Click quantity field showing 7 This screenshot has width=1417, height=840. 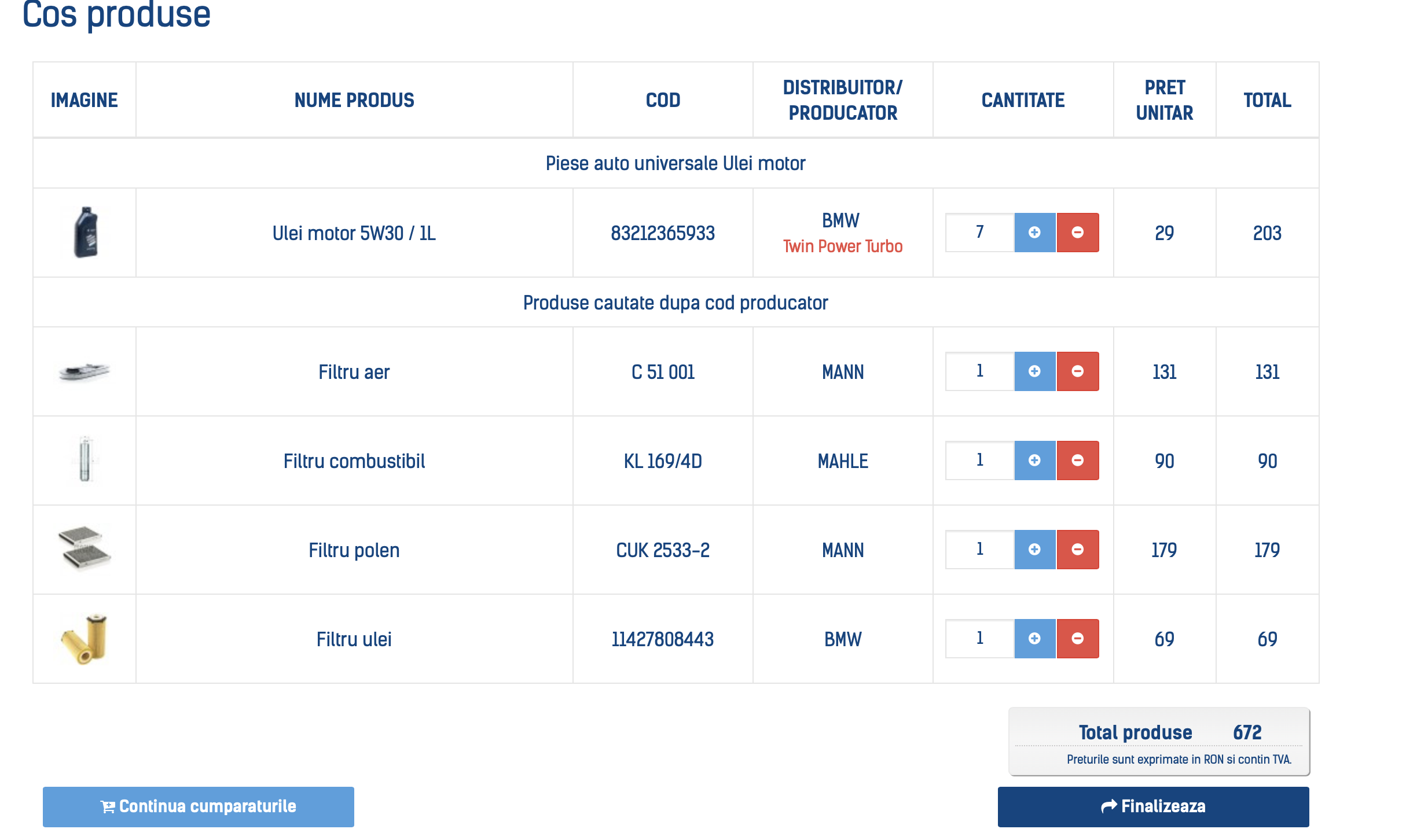tap(979, 233)
